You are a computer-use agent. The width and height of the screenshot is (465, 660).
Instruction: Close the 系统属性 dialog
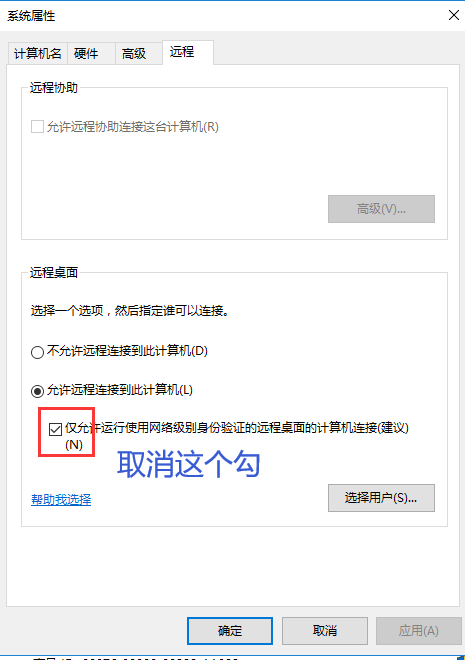point(454,16)
